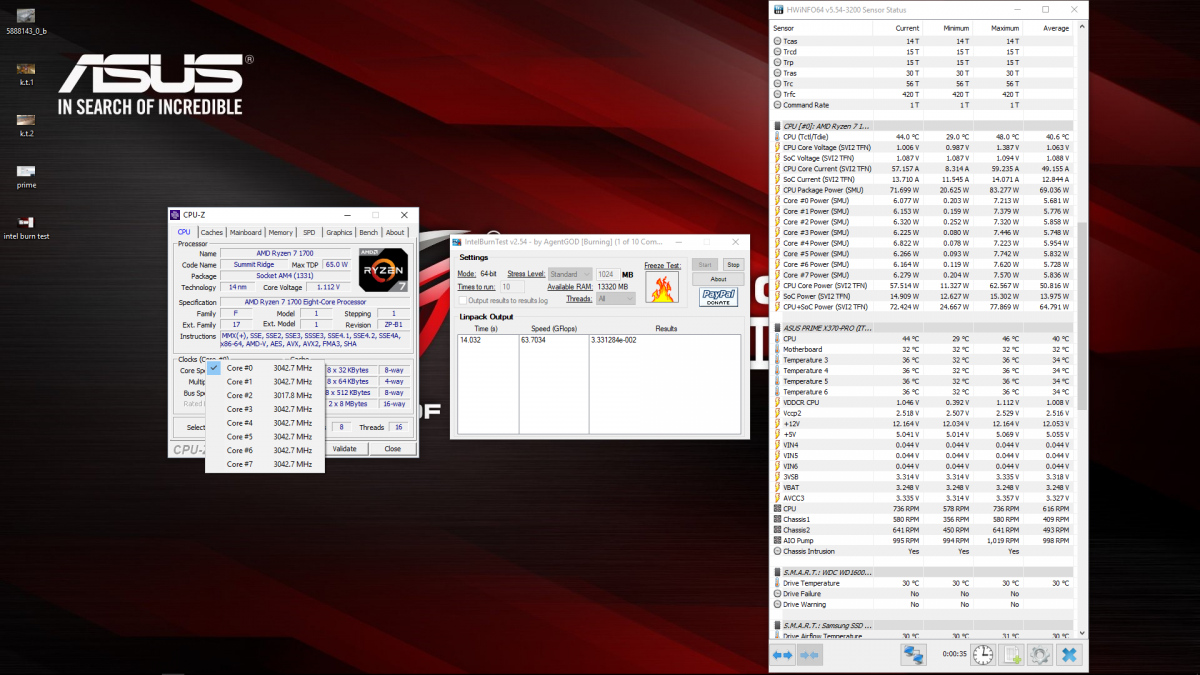Click Core Voltage value 1.112 V
The width and height of the screenshot is (1200, 675).
point(330,287)
